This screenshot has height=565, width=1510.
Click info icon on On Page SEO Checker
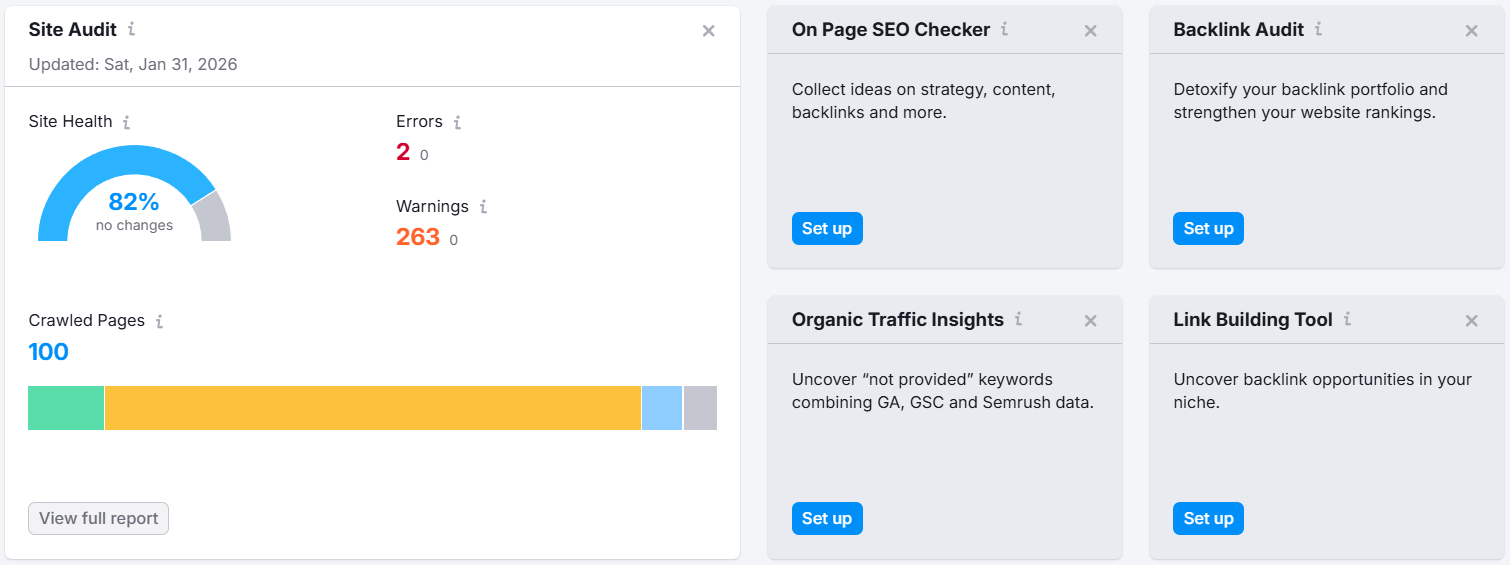(x=1004, y=29)
